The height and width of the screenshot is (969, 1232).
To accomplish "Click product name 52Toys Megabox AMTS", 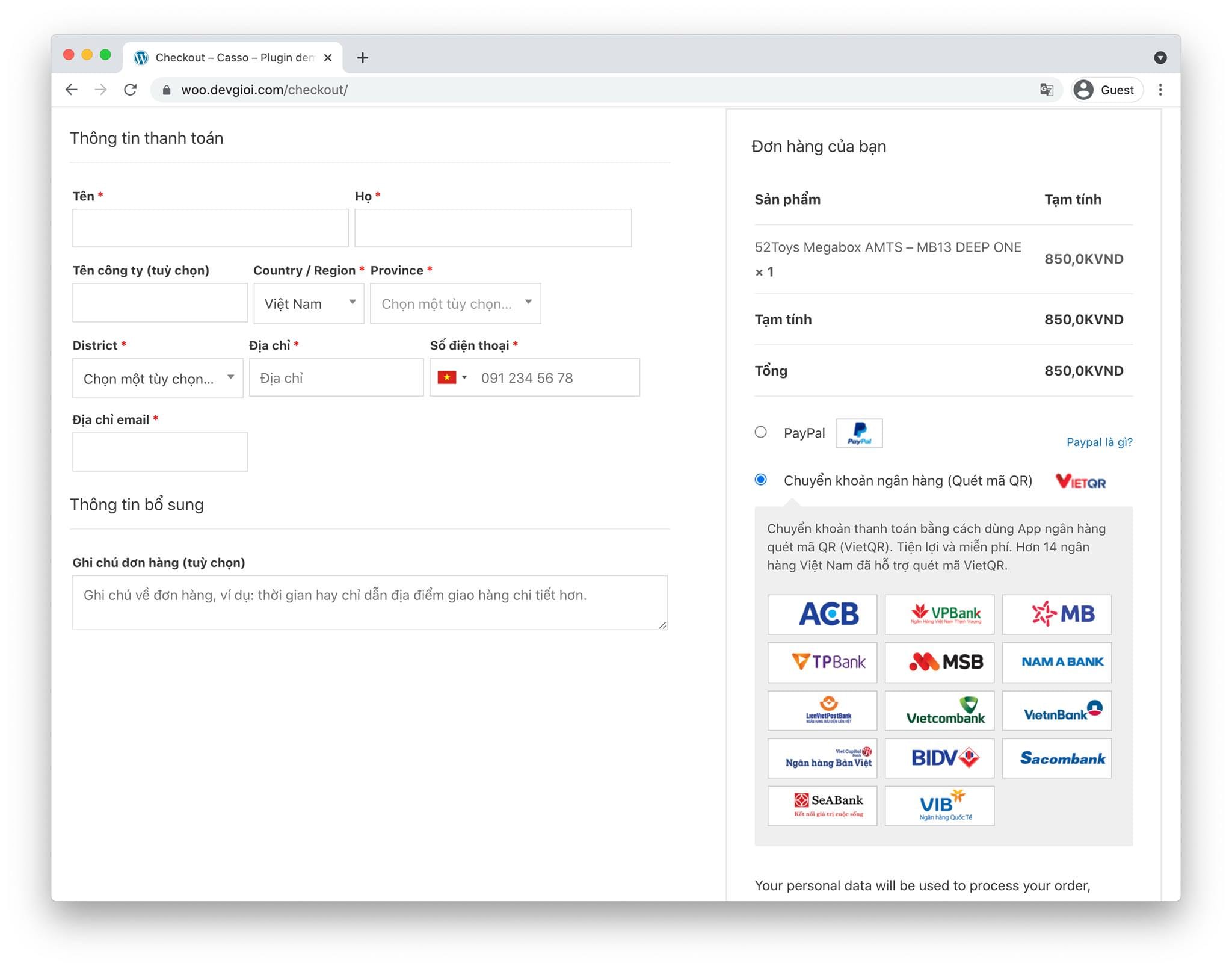I will 888,247.
